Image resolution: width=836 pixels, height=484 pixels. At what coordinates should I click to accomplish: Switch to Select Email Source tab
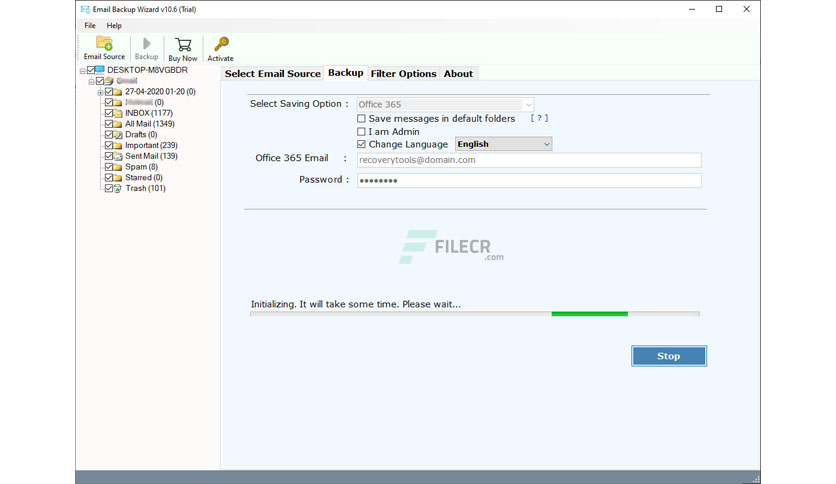click(x=272, y=74)
